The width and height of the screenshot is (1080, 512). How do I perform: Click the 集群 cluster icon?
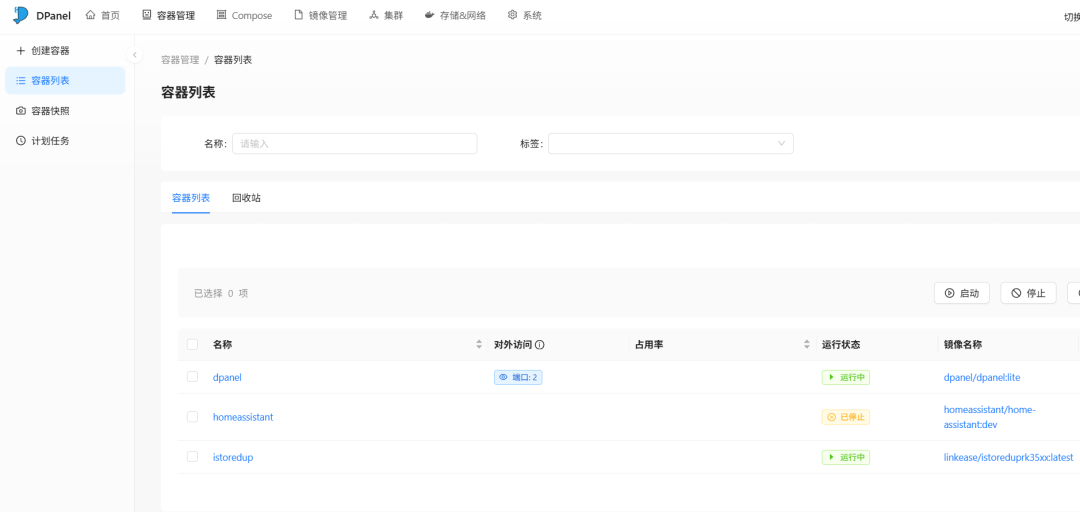(374, 15)
